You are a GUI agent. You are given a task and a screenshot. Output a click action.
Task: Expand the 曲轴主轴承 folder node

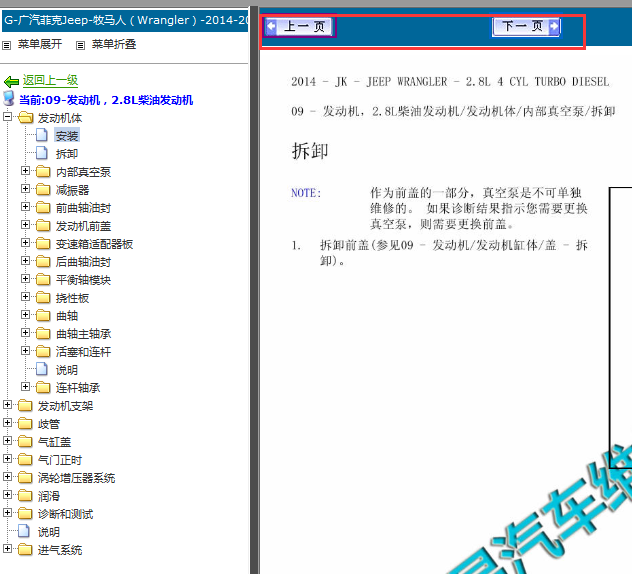[x=25, y=333]
